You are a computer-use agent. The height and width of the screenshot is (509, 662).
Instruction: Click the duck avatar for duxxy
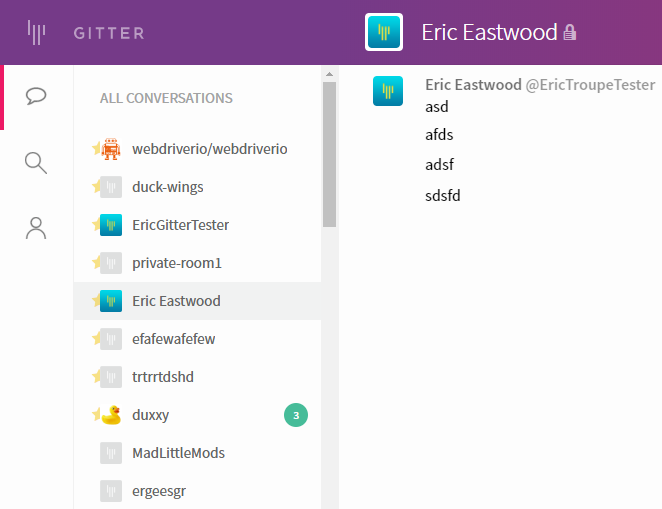pyautogui.click(x=111, y=415)
